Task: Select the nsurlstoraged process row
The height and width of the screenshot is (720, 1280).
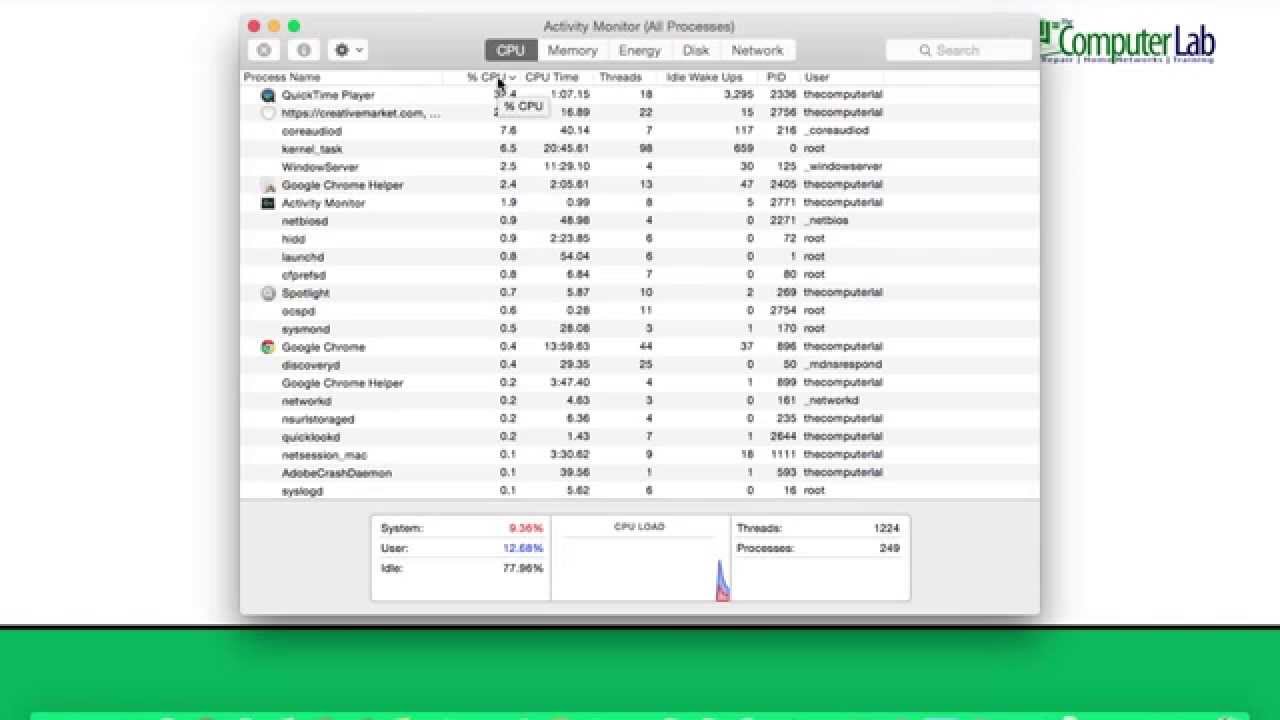Action: coord(640,419)
